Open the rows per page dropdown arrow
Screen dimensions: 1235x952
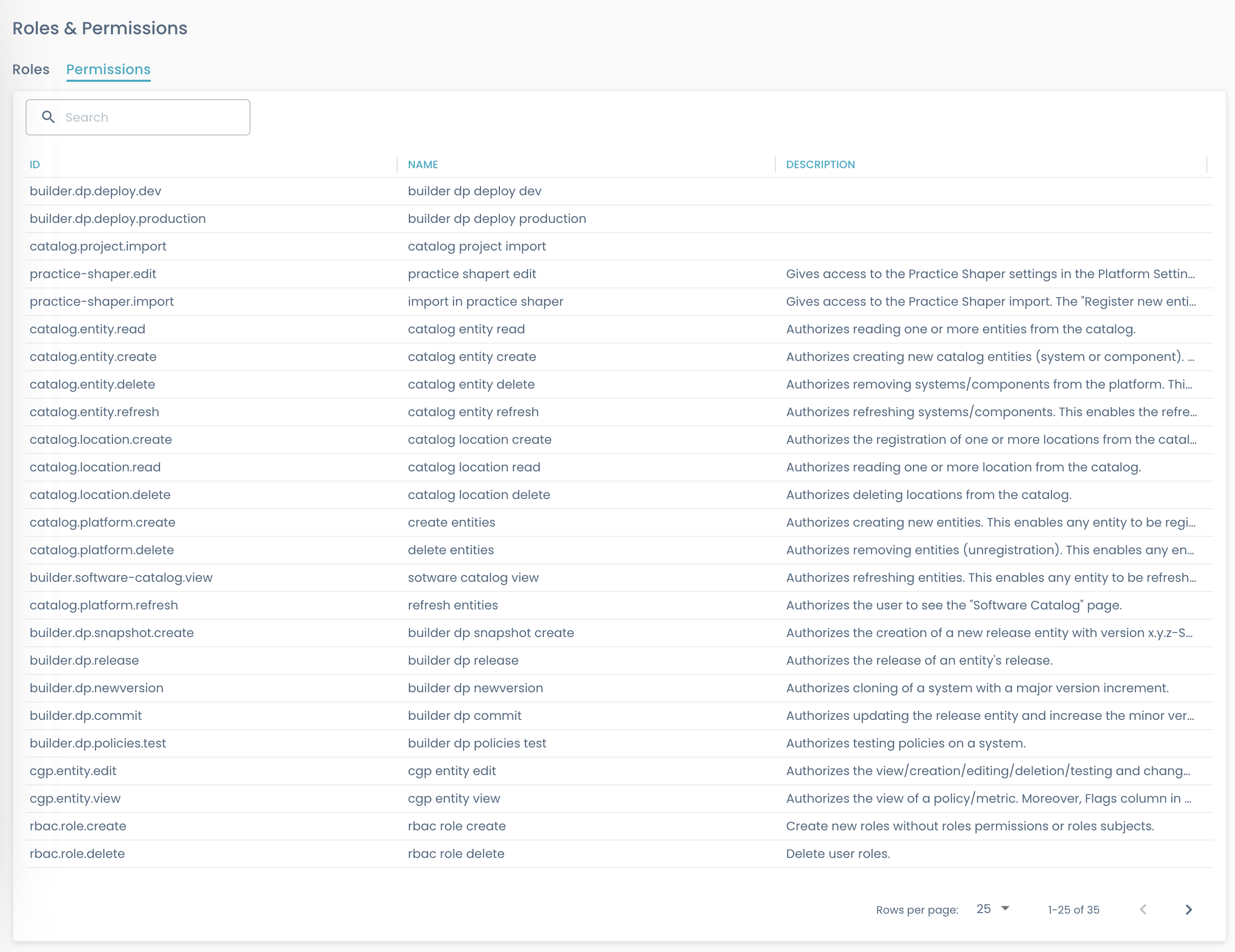tap(1005, 909)
